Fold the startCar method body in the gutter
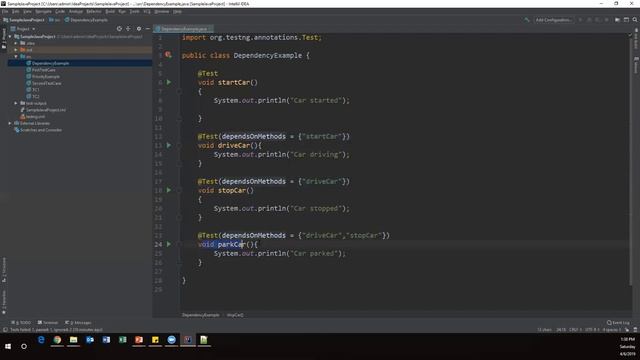This screenshot has height=360, width=640. click(179, 91)
